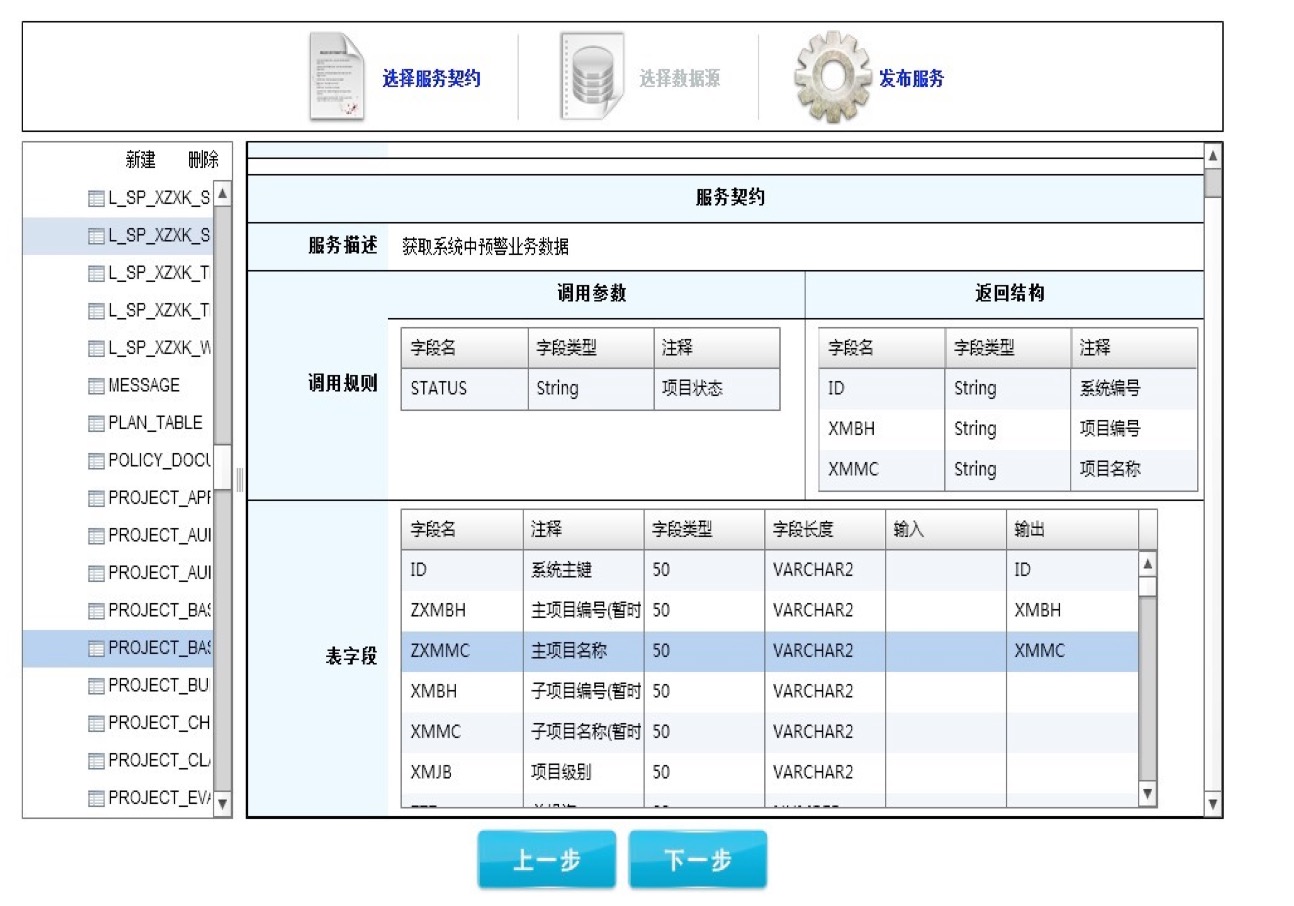The image size is (1294, 906).
Task: Open the 选择服务契约 step
Action: click(x=431, y=79)
